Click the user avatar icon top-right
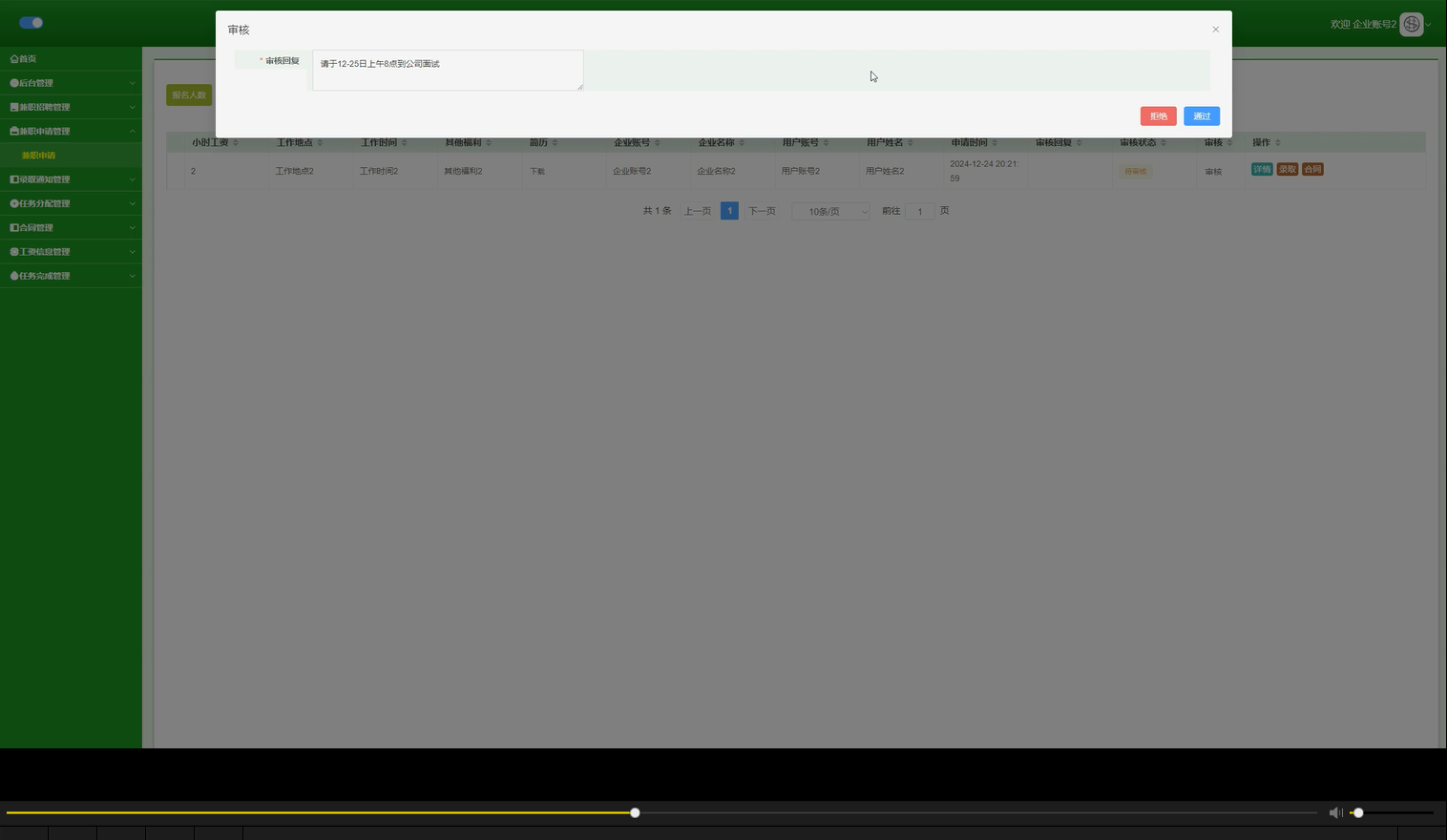The image size is (1447, 840). (1412, 24)
